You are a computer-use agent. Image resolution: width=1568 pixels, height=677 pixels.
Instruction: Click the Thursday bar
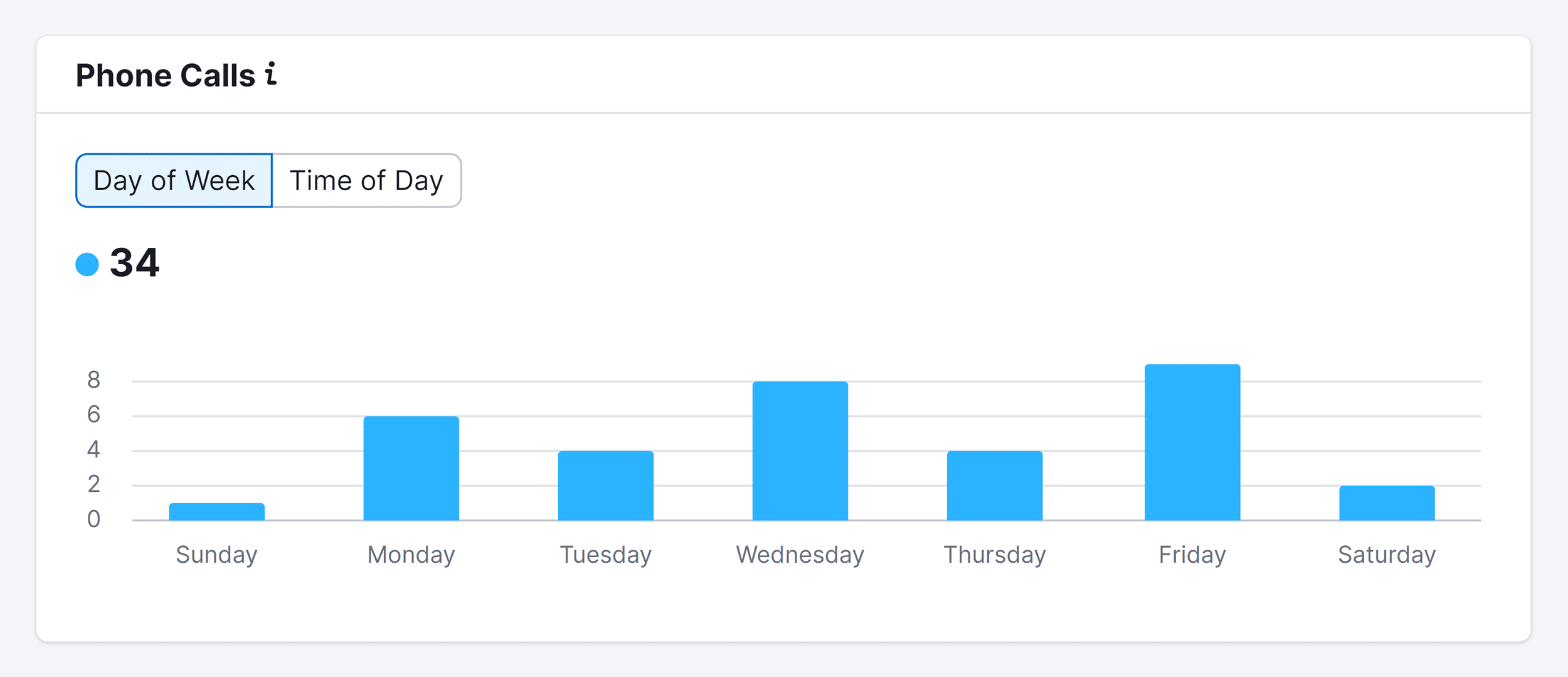pos(994,486)
